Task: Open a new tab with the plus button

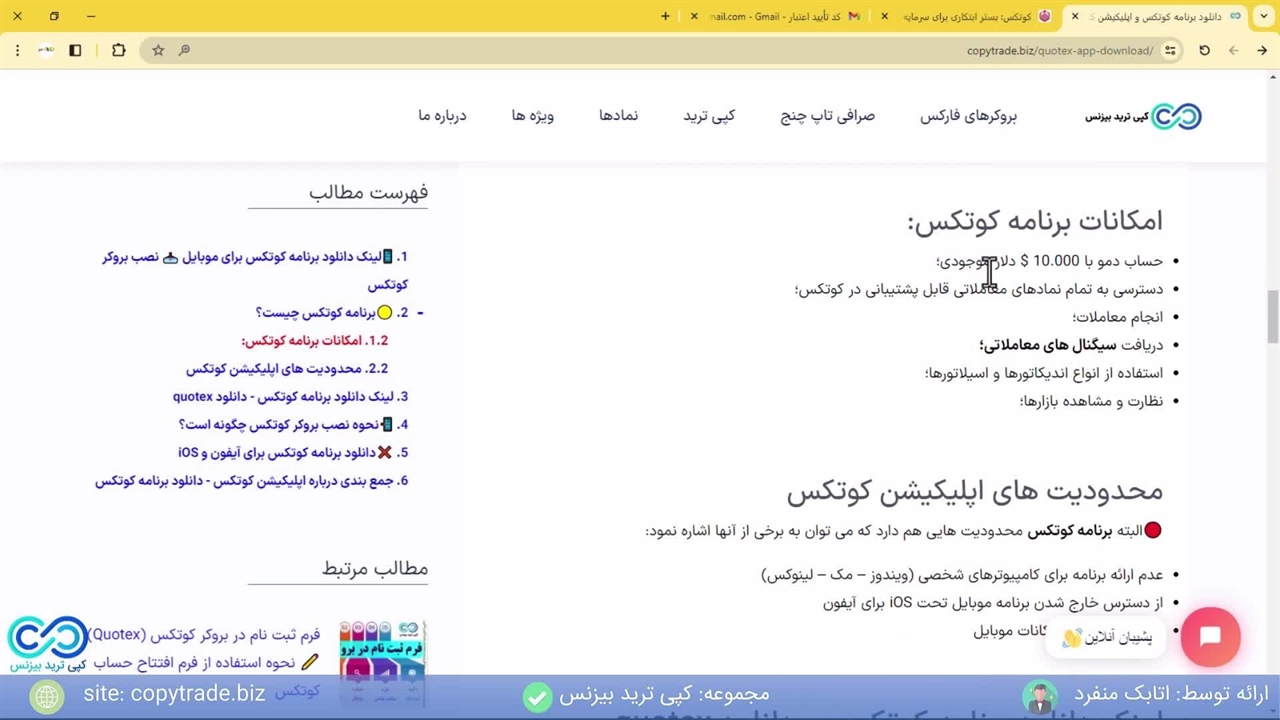Action: [x=665, y=16]
